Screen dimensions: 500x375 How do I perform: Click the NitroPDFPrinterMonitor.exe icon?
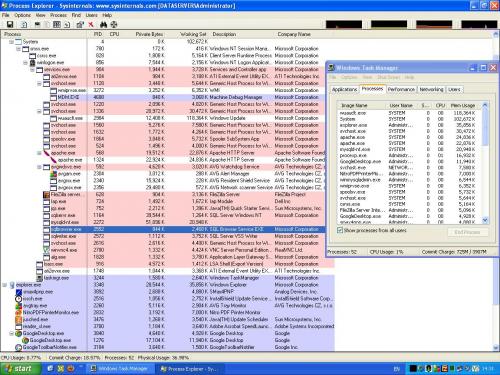coord(19,312)
